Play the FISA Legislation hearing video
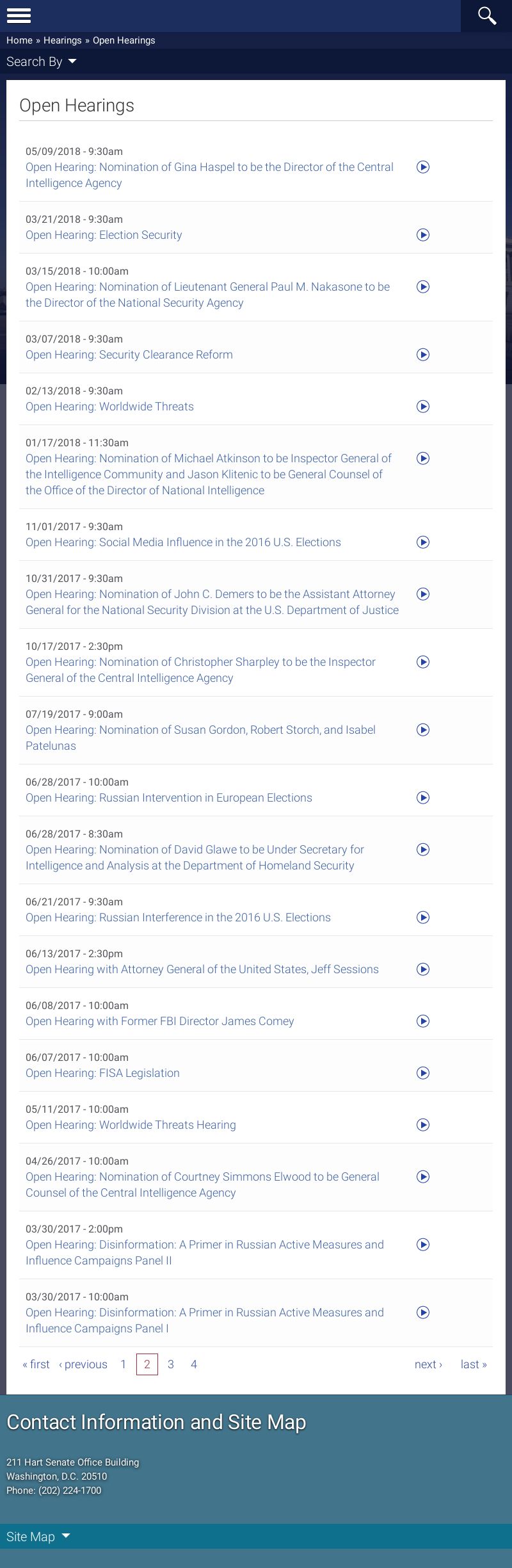Image resolution: width=512 pixels, height=1568 pixels. [x=423, y=1073]
